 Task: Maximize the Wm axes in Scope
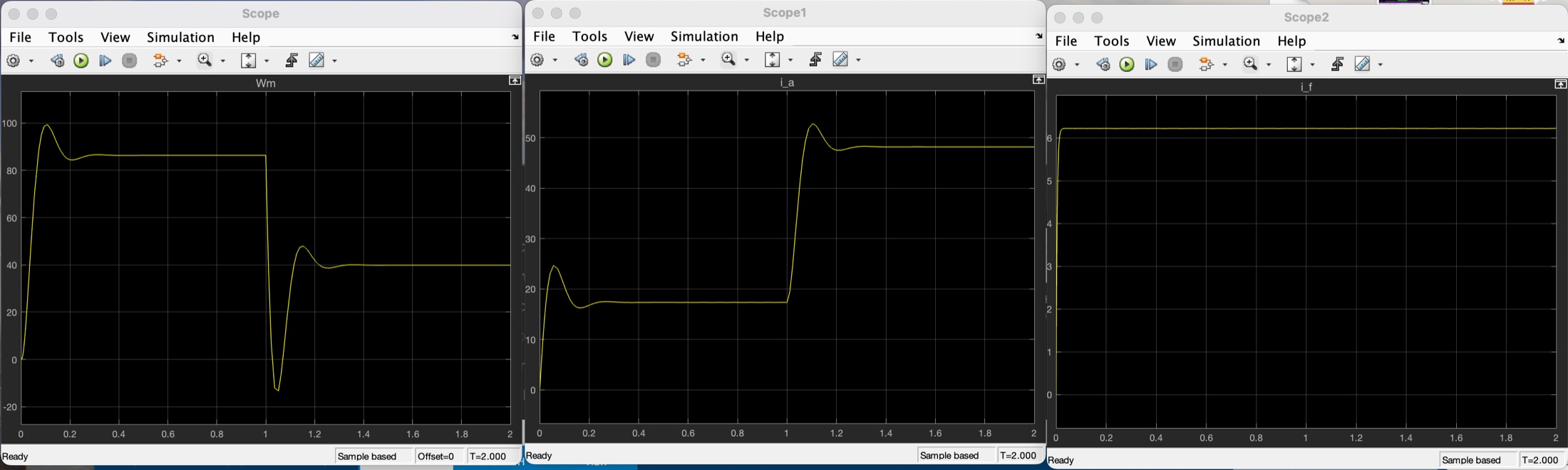click(515, 81)
